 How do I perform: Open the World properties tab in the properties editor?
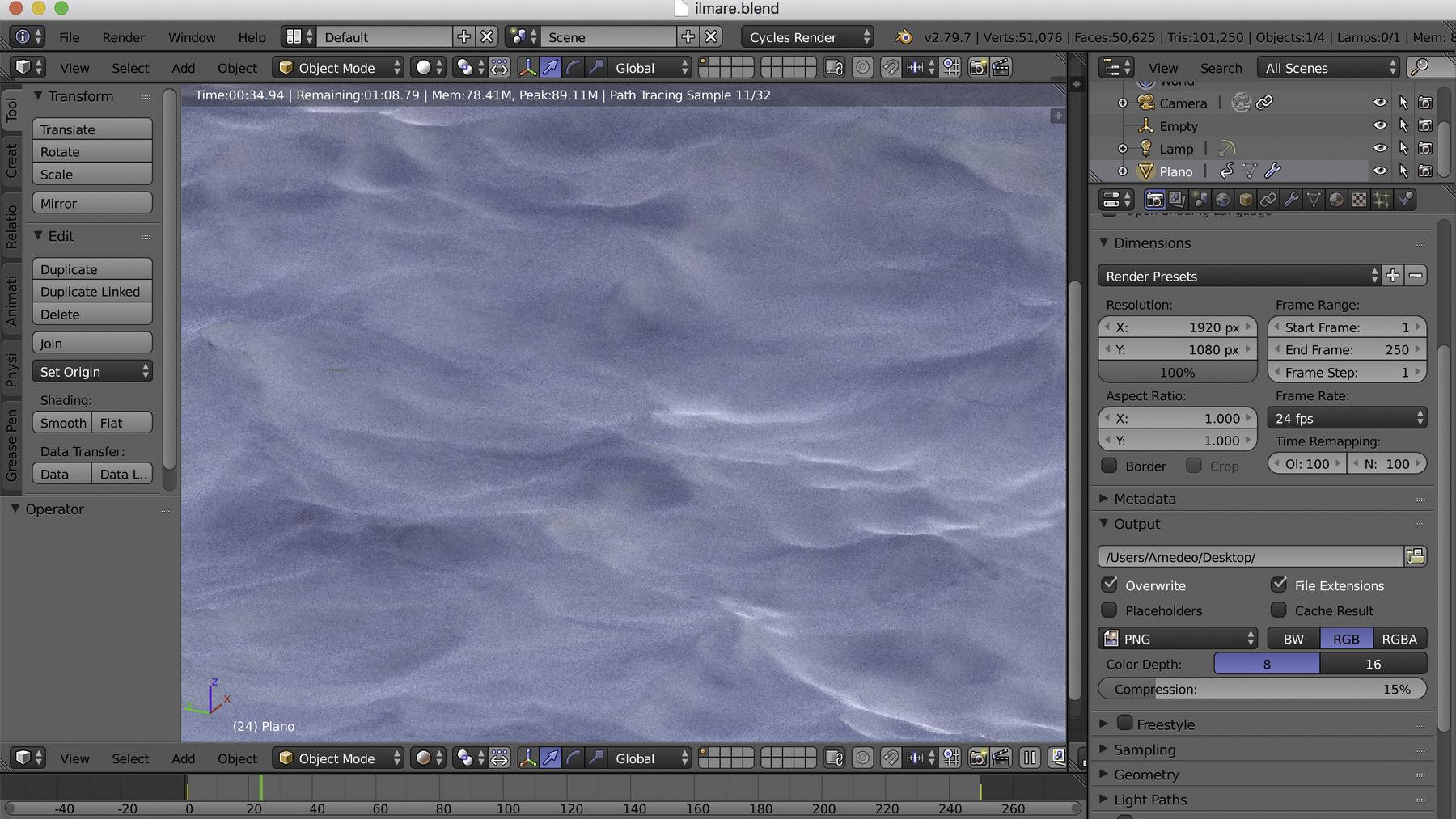click(1223, 200)
